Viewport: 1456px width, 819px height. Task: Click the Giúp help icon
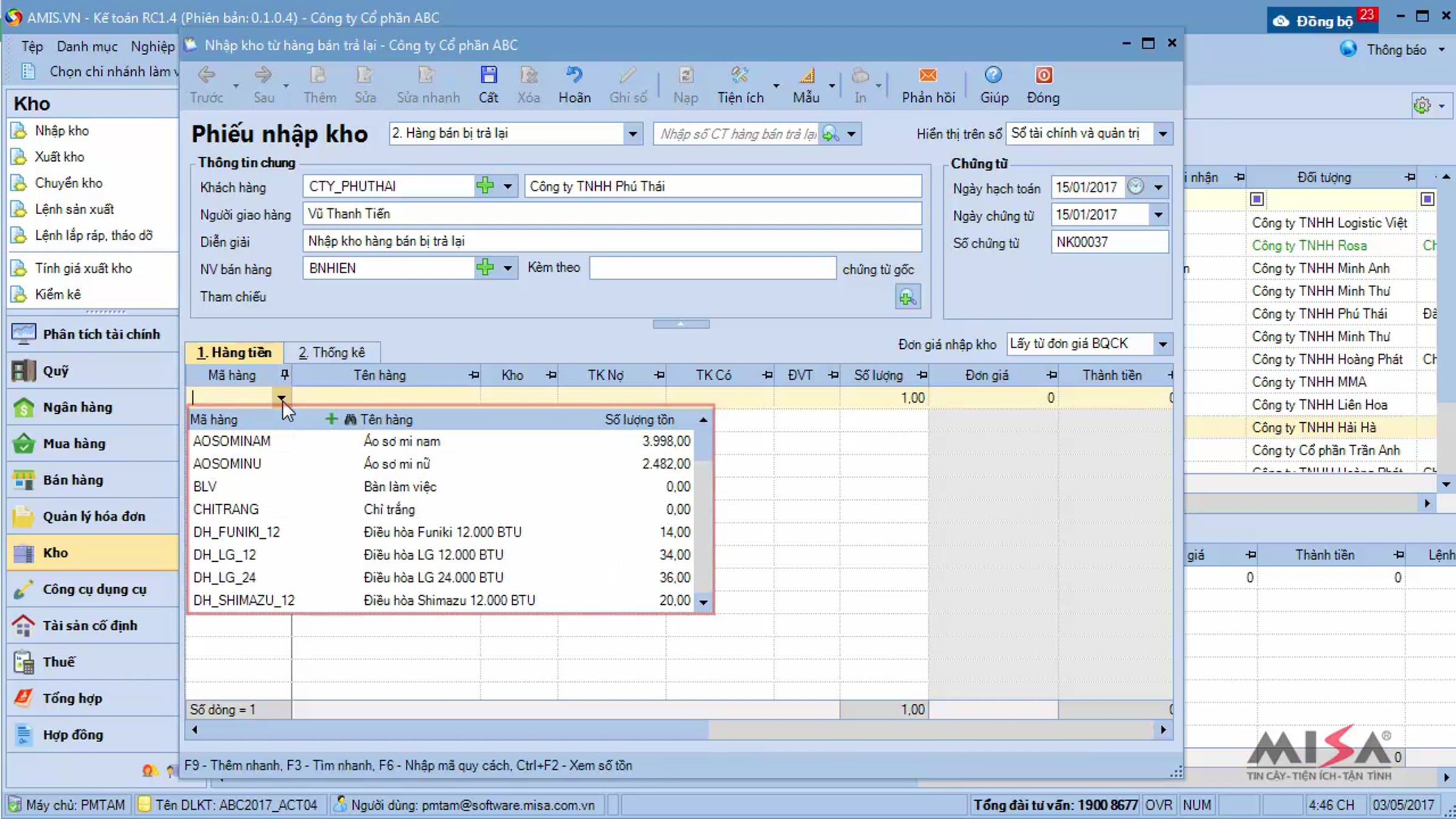[x=993, y=75]
